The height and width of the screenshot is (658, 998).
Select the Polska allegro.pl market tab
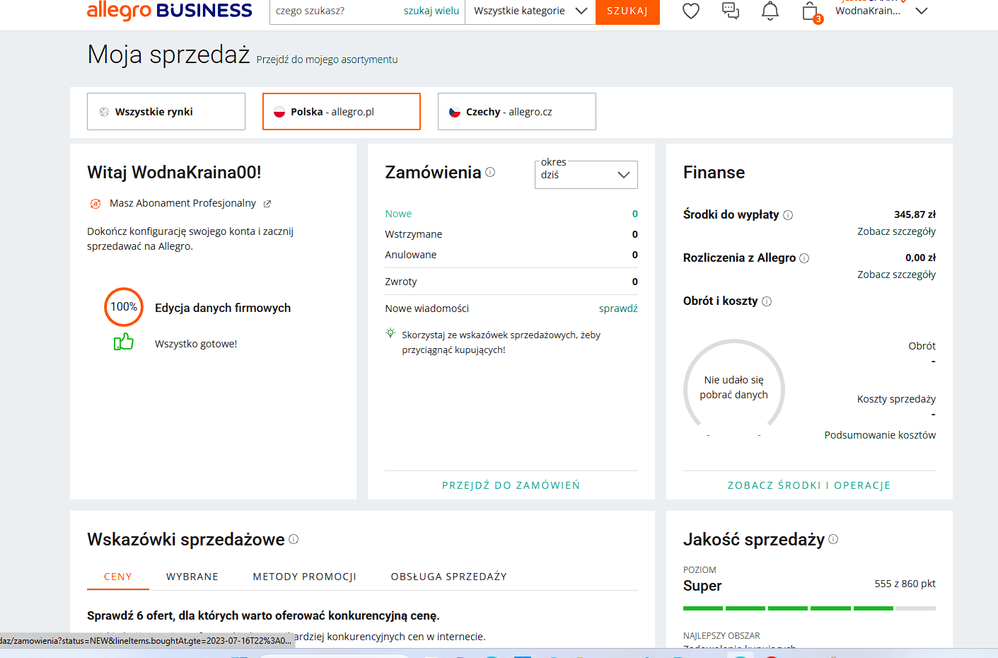tap(341, 111)
